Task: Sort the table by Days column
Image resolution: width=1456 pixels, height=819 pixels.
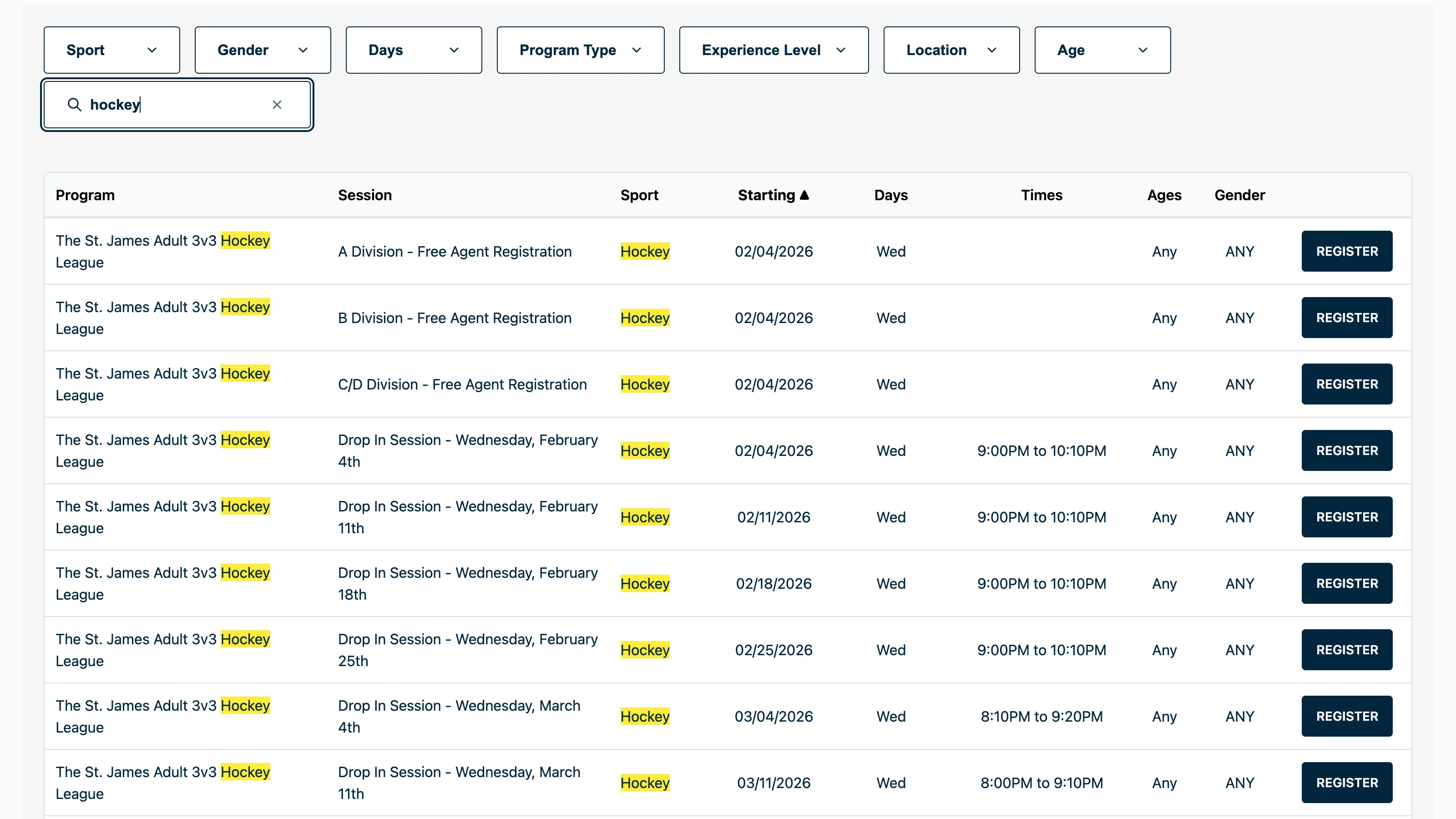Action: coord(891,194)
